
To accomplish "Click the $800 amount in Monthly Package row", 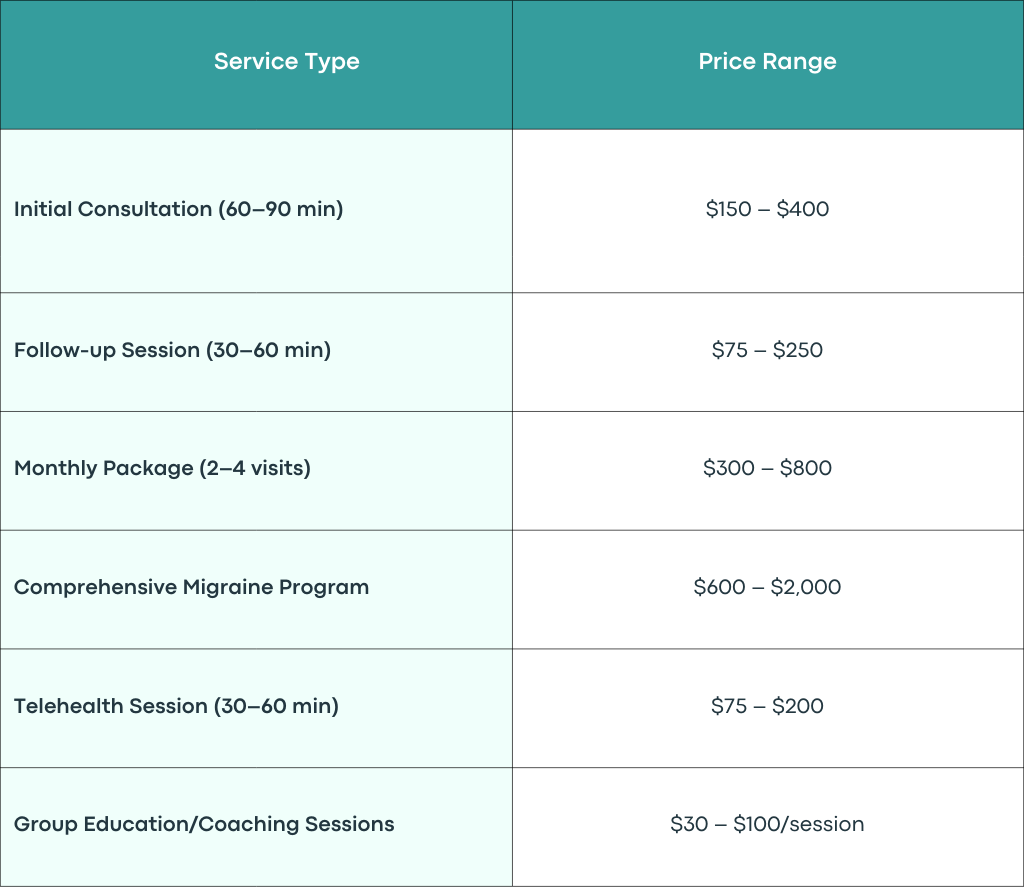I will 806,468.
